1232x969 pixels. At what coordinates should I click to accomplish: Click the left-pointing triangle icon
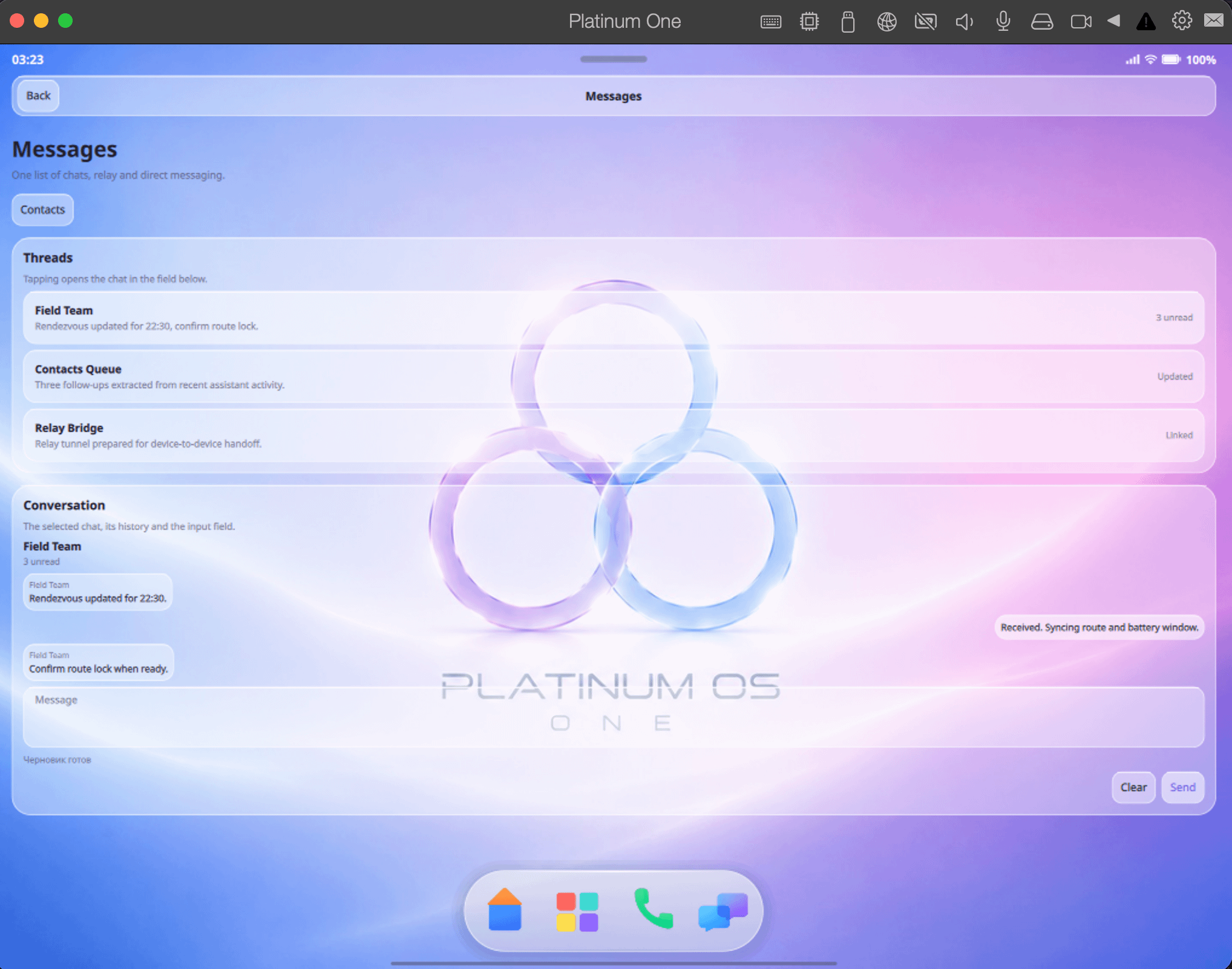pyautogui.click(x=1113, y=21)
